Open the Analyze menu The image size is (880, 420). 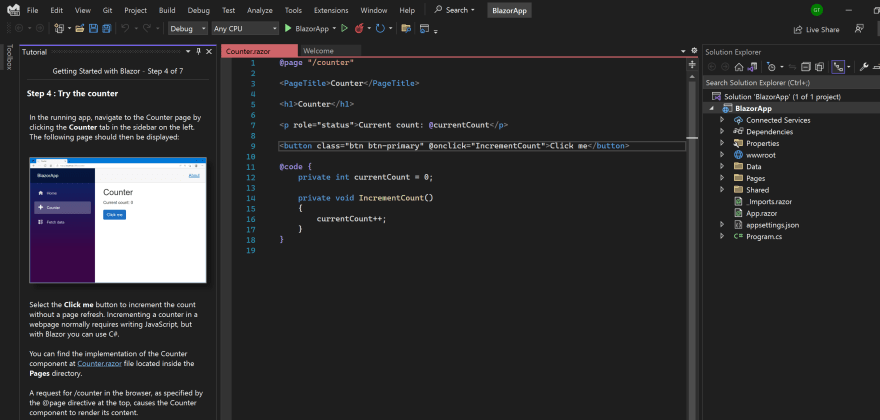point(259,10)
